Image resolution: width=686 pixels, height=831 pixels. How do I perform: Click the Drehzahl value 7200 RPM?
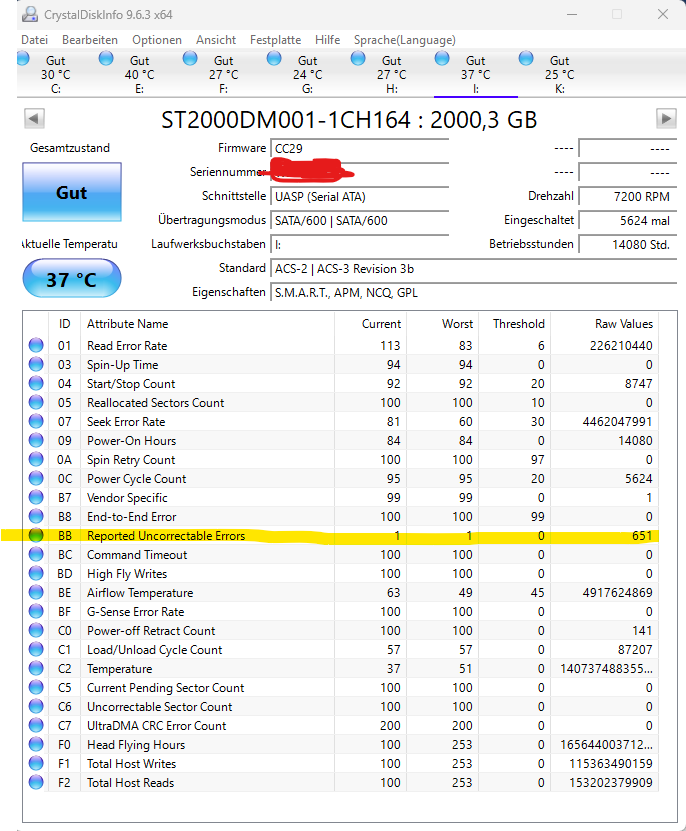(x=628, y=197)
